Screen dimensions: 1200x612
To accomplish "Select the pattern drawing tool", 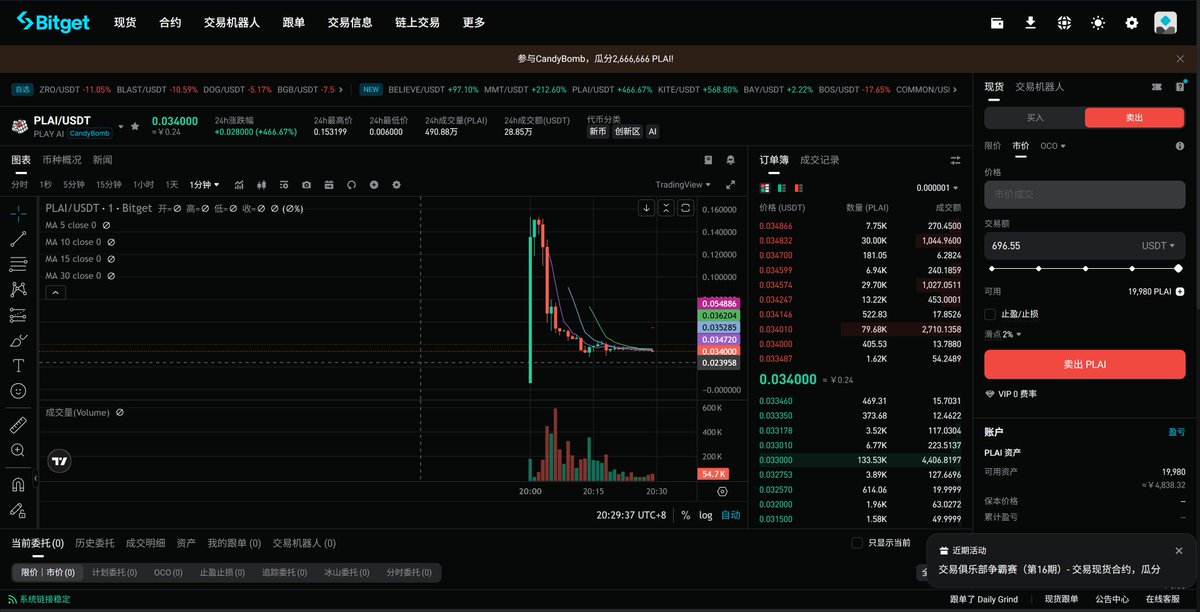I will (18, 289).
